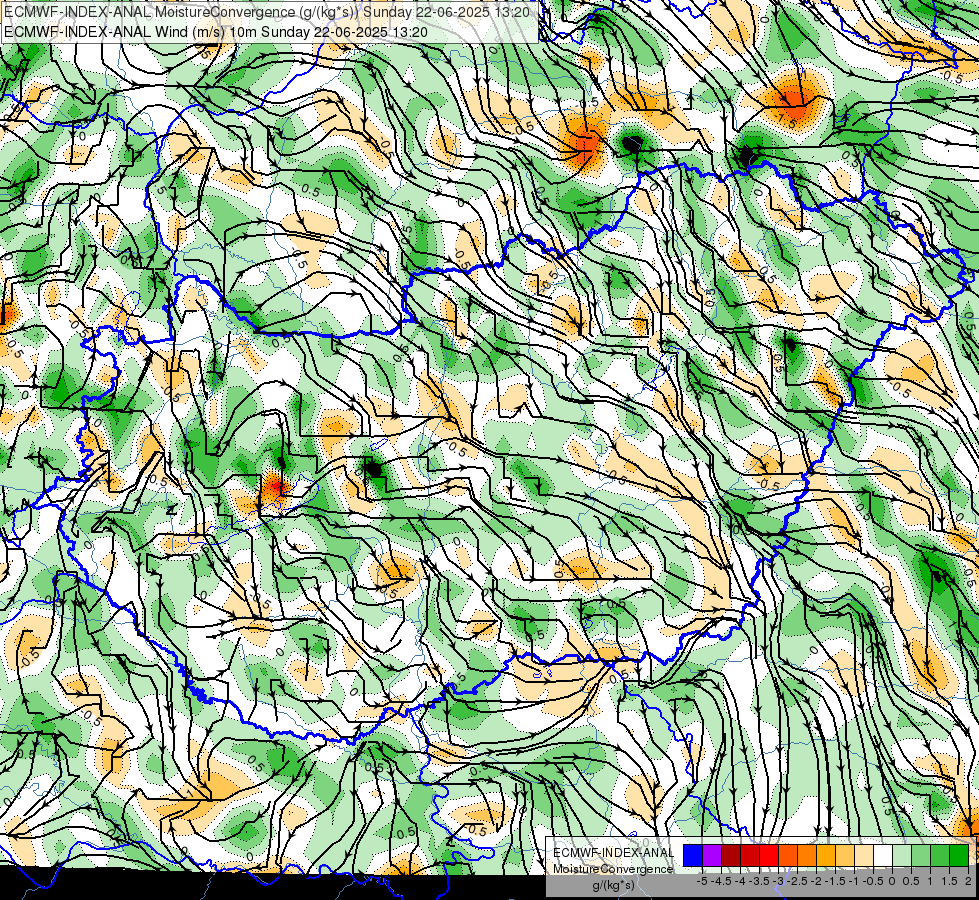
Task: Click the legend tick label -4
Action: tap(740, 881)
